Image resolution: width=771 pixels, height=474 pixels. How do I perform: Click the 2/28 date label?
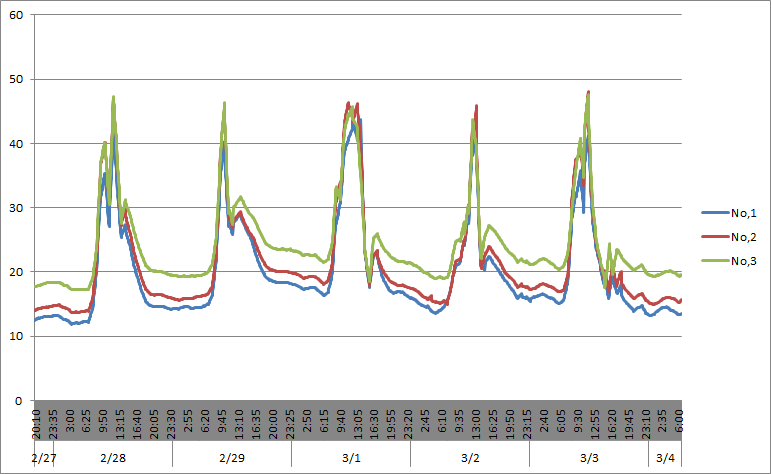tap(112, 457)
